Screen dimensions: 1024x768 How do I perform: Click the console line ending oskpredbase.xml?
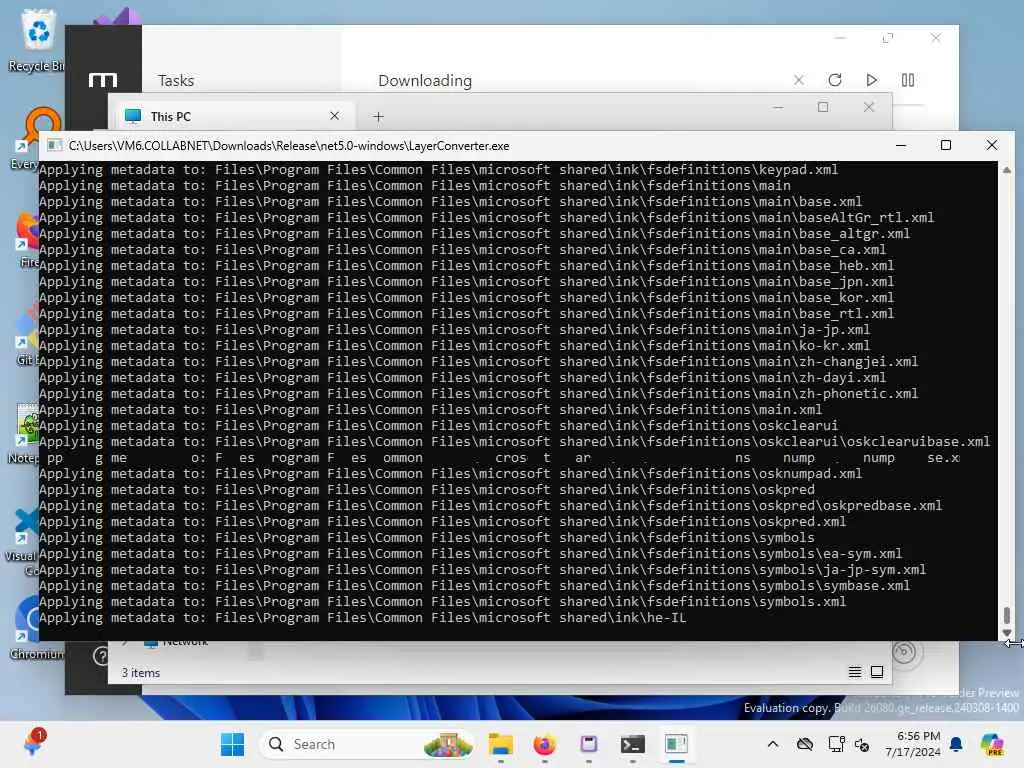coord(490,505)
